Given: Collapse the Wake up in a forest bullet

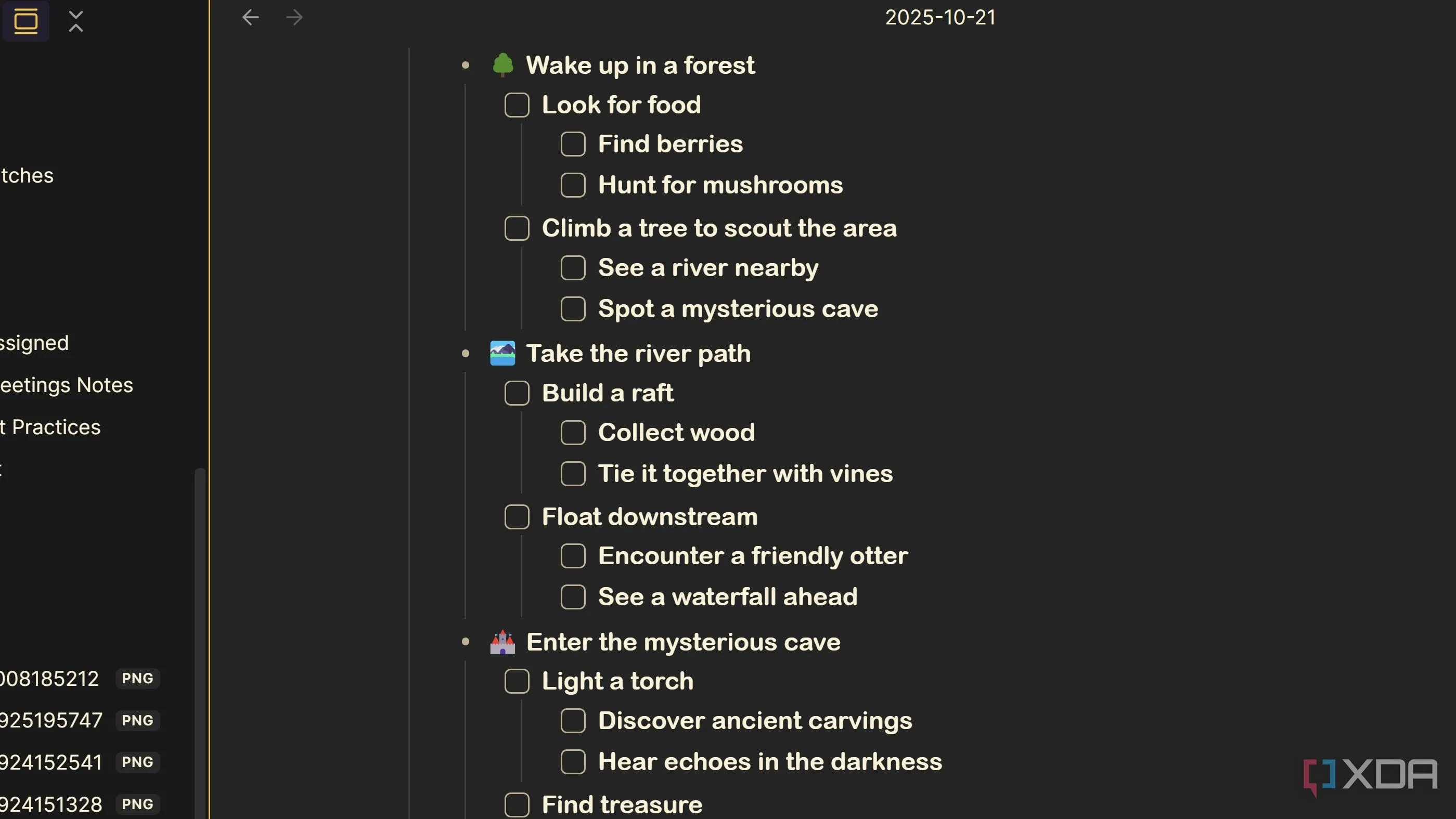Looking at the screenshot, I should [x=465, y=66].
